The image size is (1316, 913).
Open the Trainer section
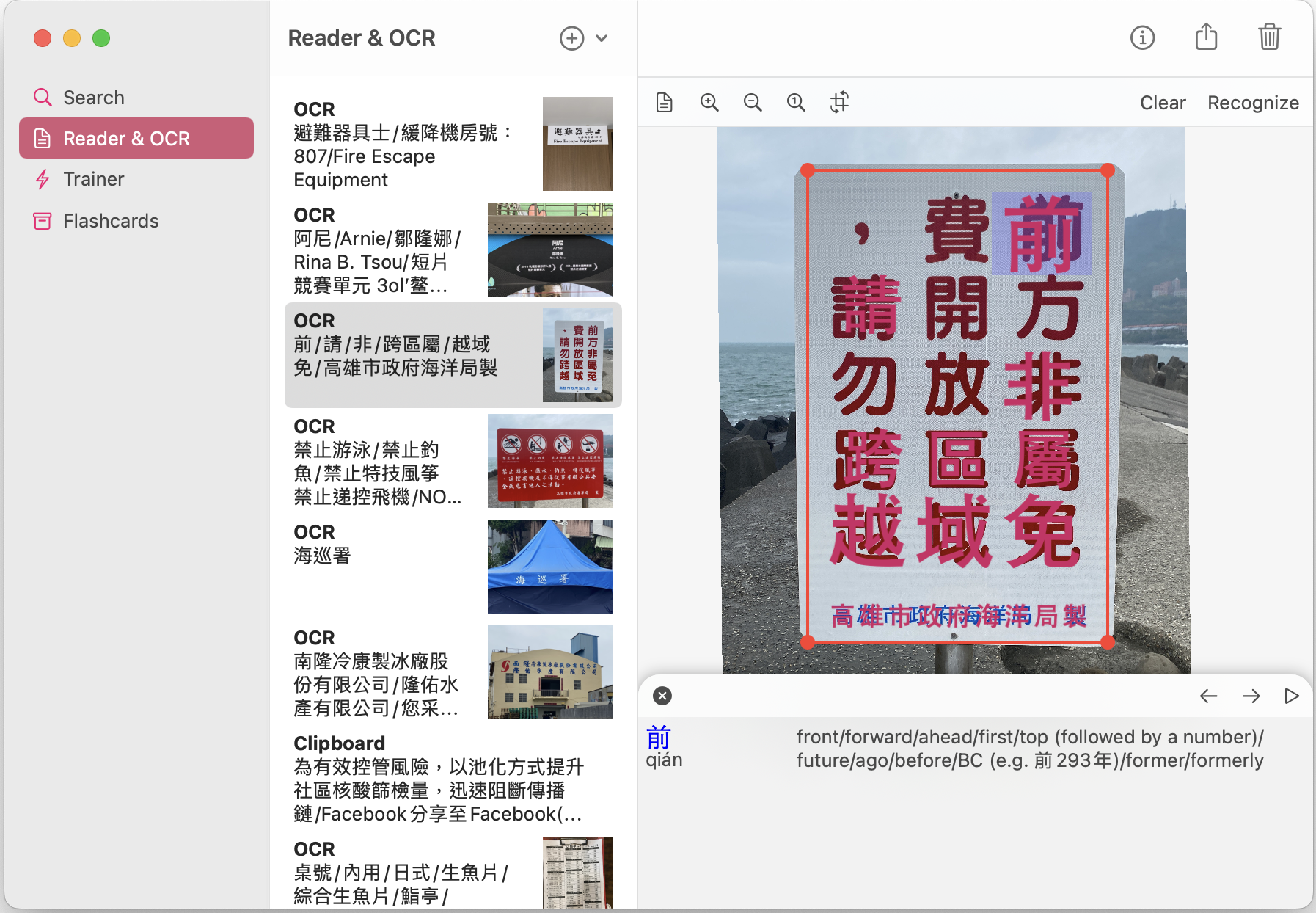[x=136, y=179]
